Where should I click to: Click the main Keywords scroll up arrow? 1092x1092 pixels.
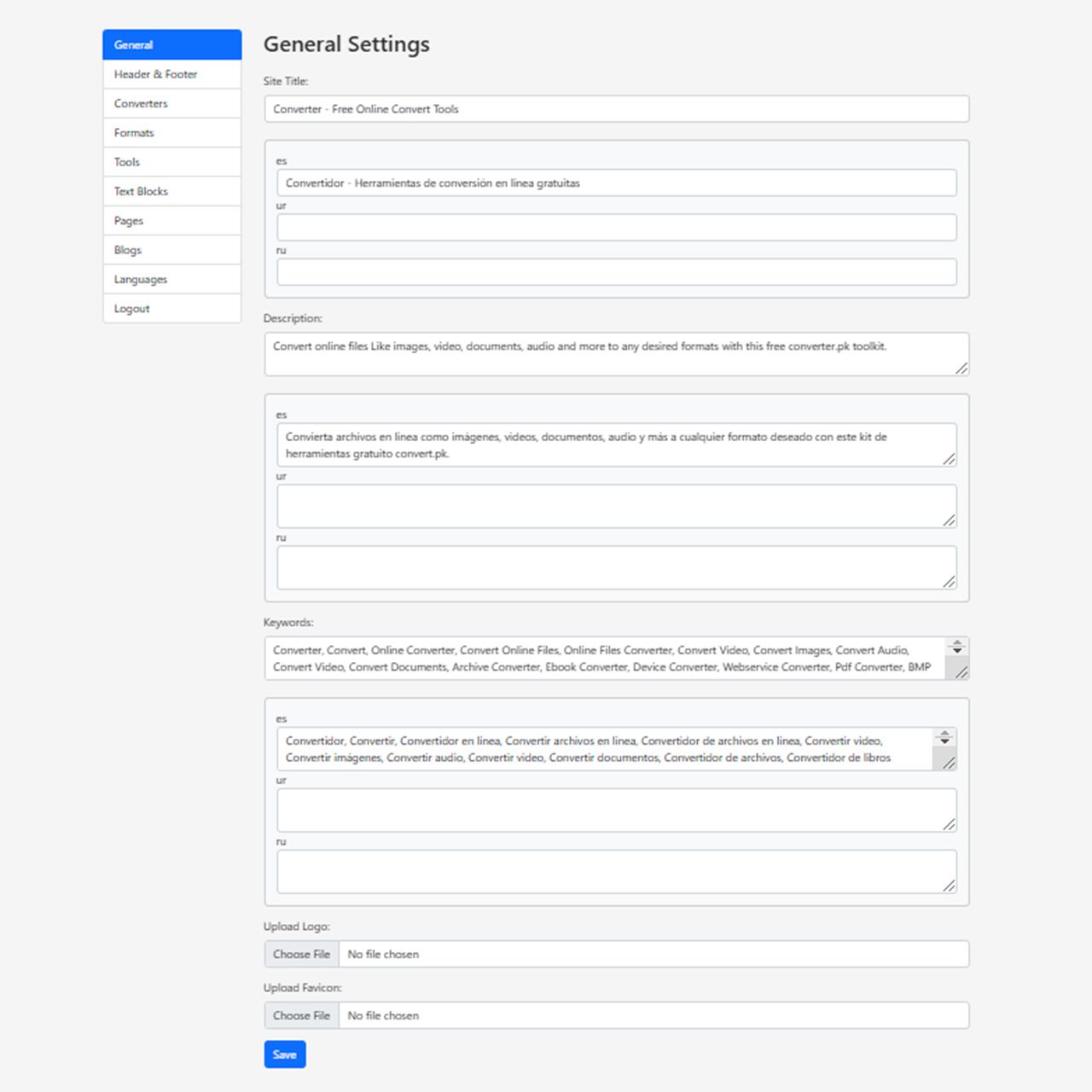[957, 642]
